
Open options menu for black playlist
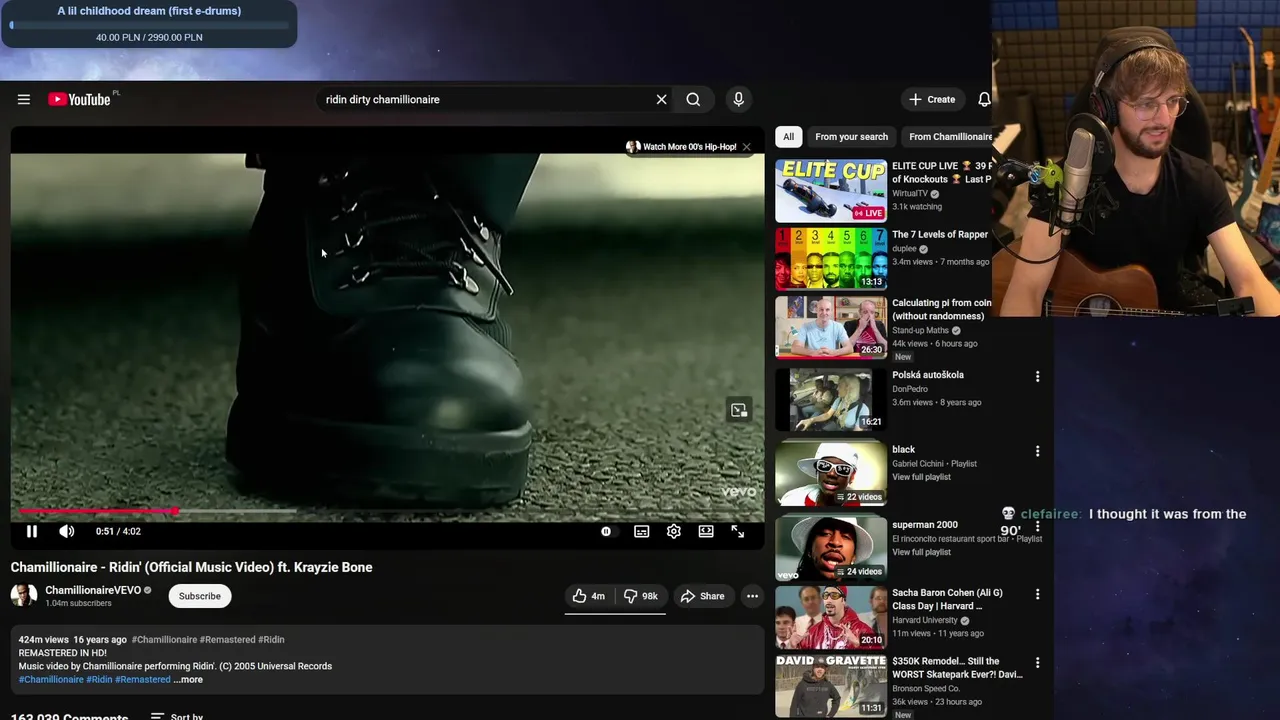click(1037, 451)
